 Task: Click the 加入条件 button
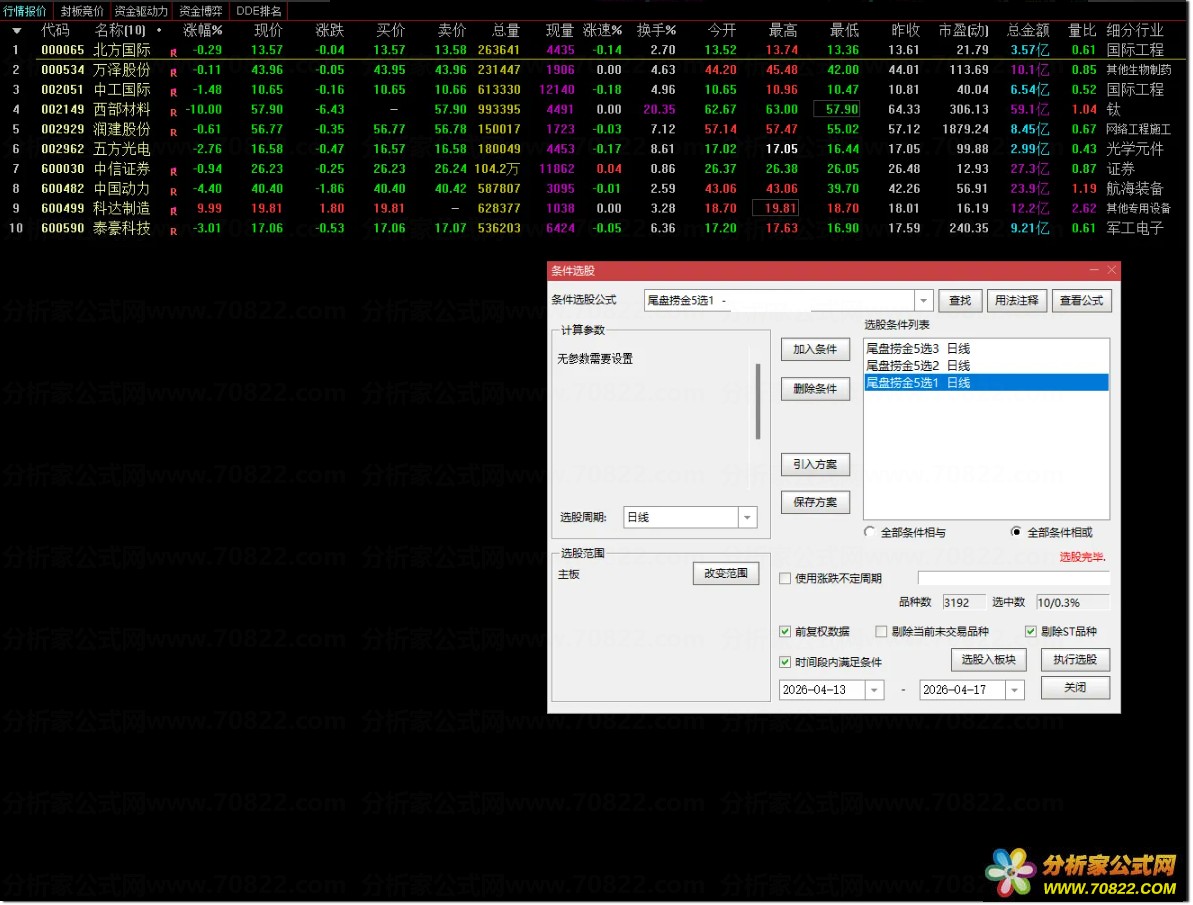tap(815, 349)
